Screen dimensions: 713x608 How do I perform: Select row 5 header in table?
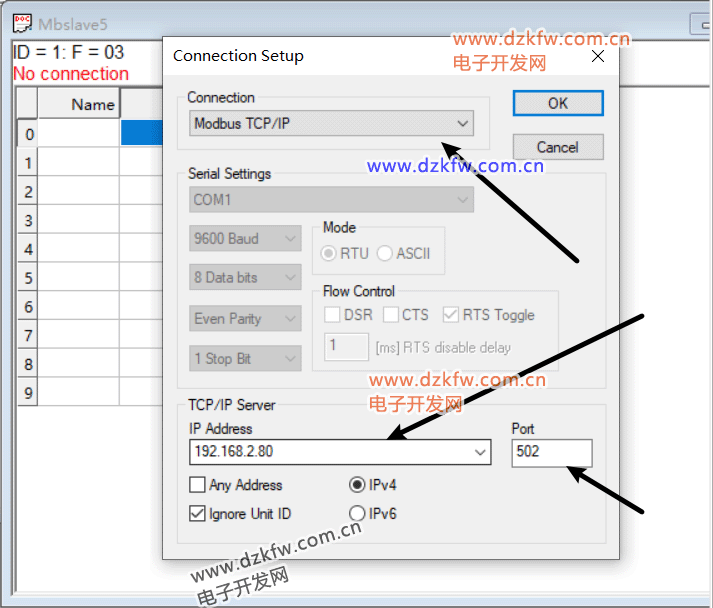[x=28, y=278]
